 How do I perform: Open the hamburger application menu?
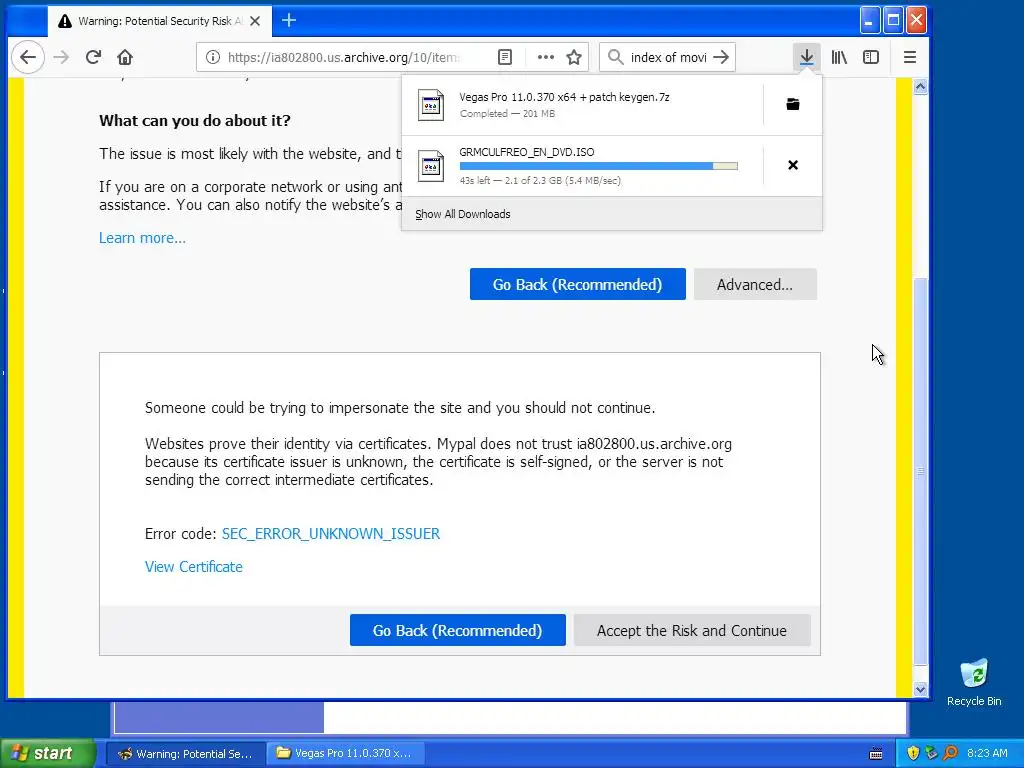tap(910, 57)
